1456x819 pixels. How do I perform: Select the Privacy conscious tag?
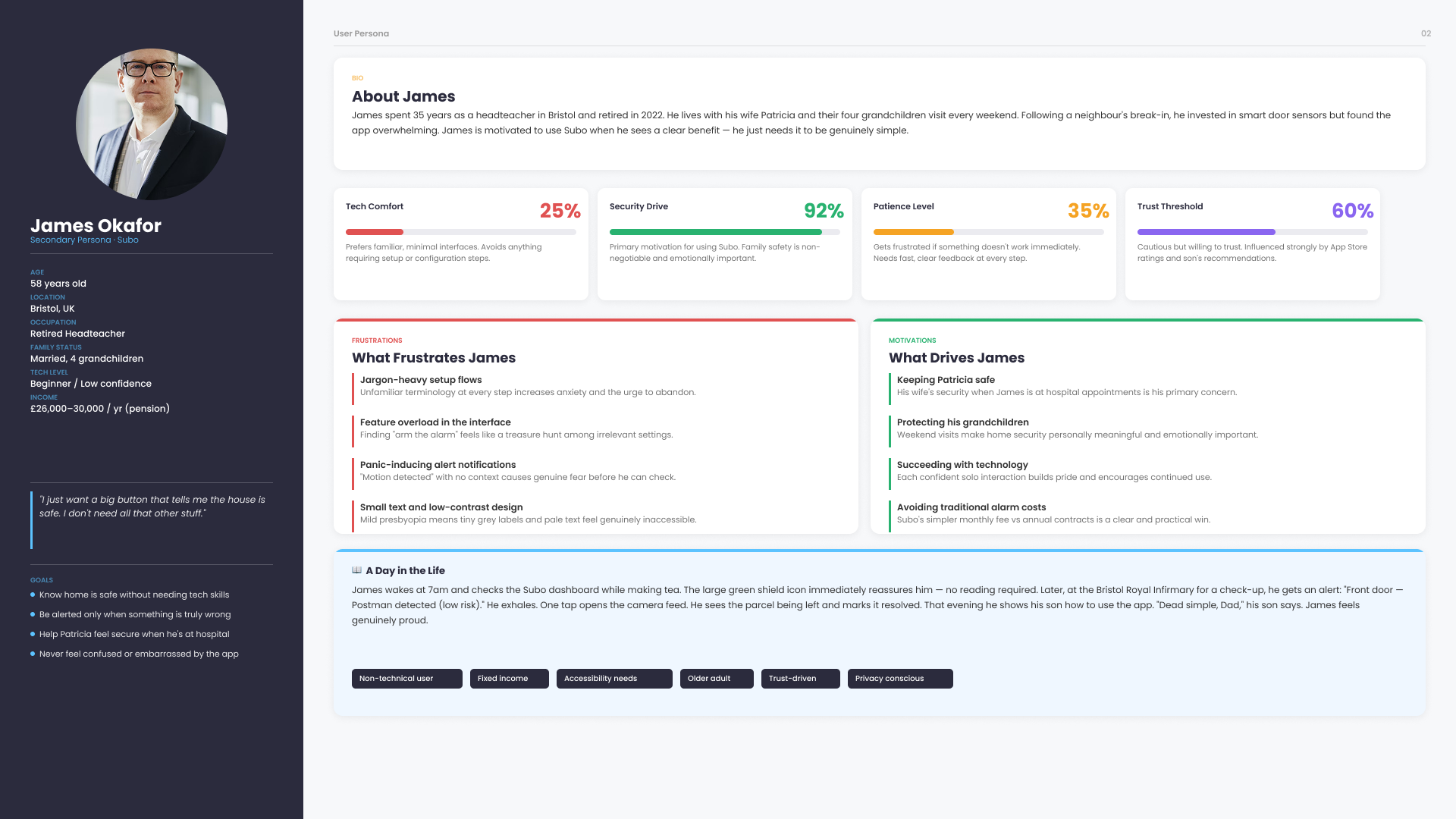[x=900, y=679]
